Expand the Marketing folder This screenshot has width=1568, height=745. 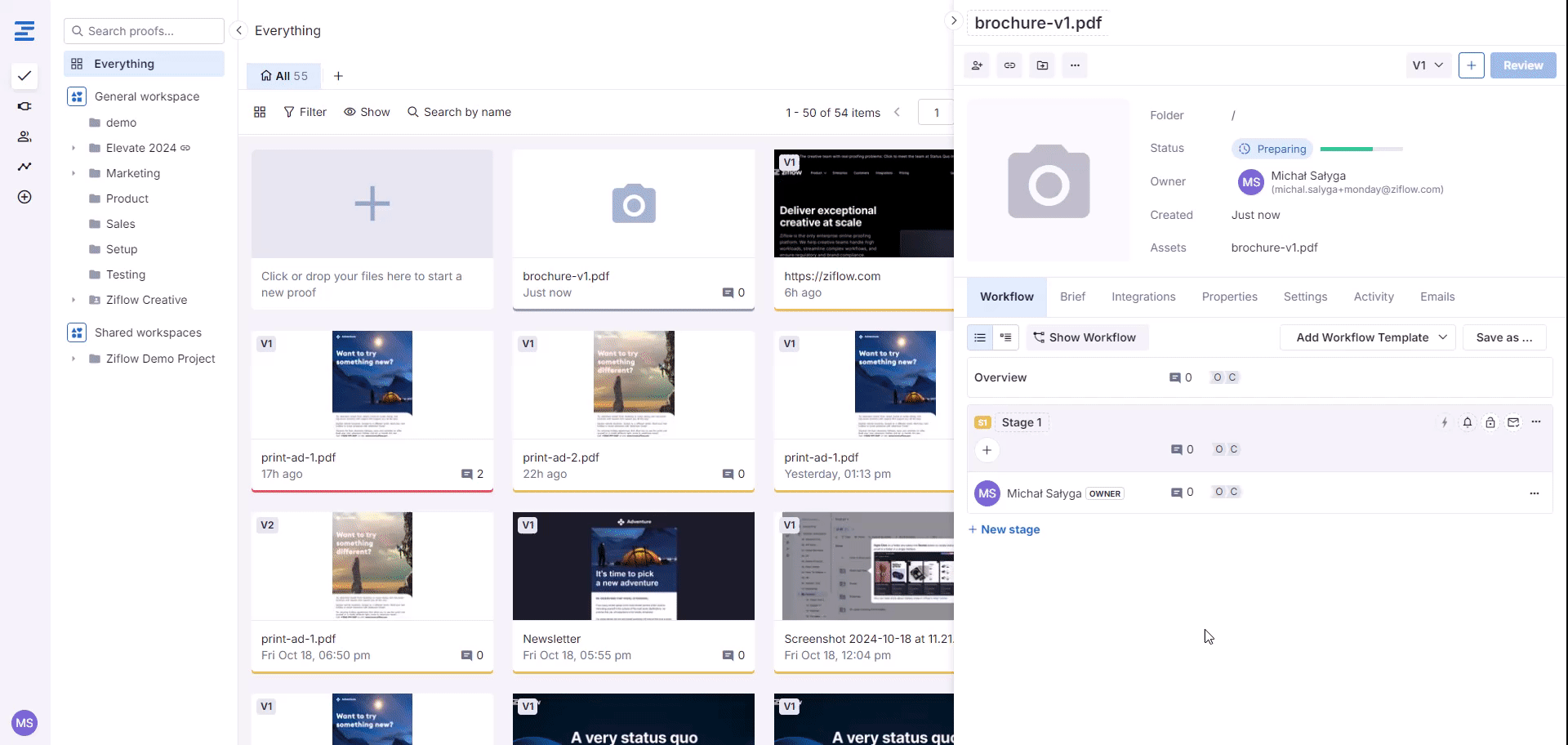tap(73, 173)
